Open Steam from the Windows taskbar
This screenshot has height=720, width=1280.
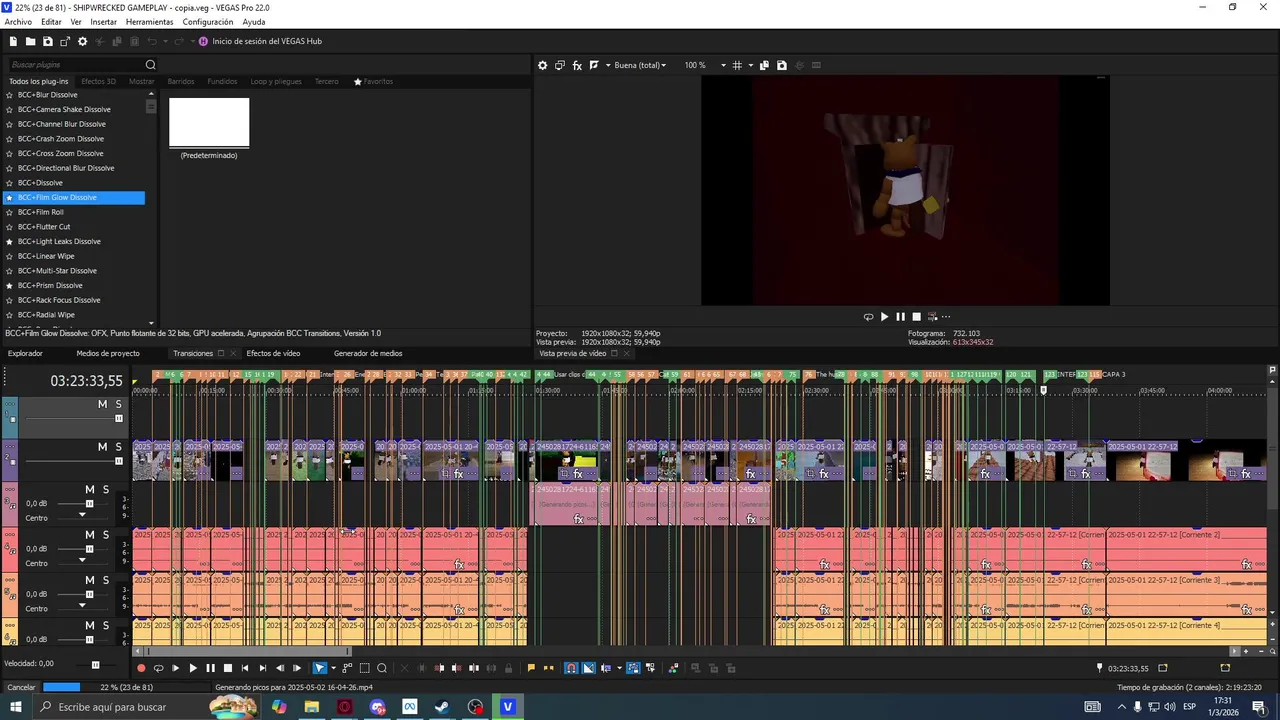coord(442,707)
